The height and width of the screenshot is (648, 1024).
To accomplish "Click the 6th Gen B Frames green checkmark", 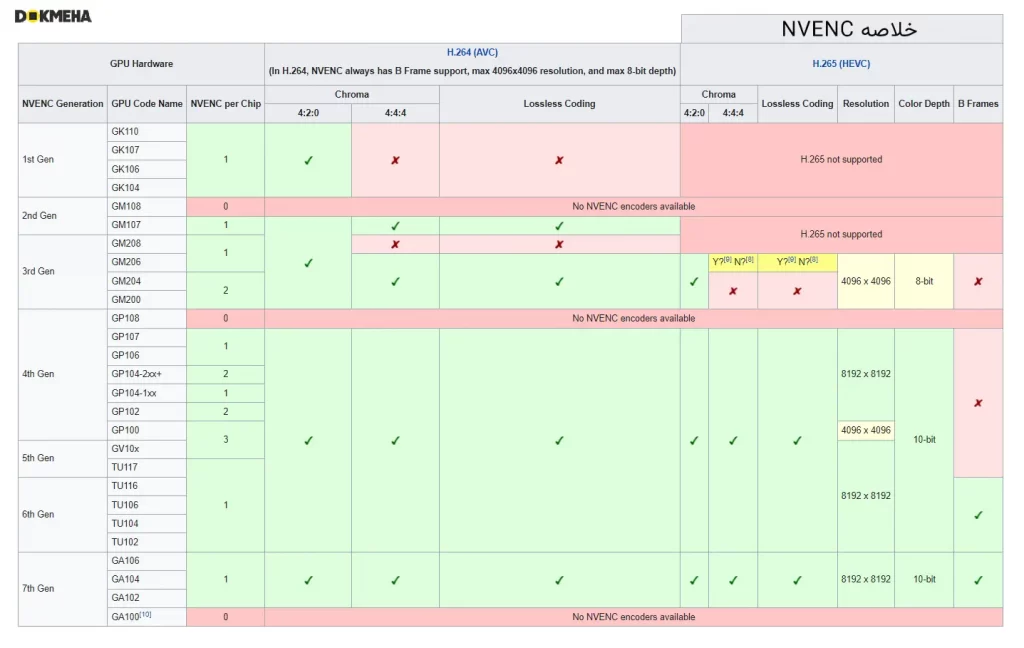I will (978, 515).
